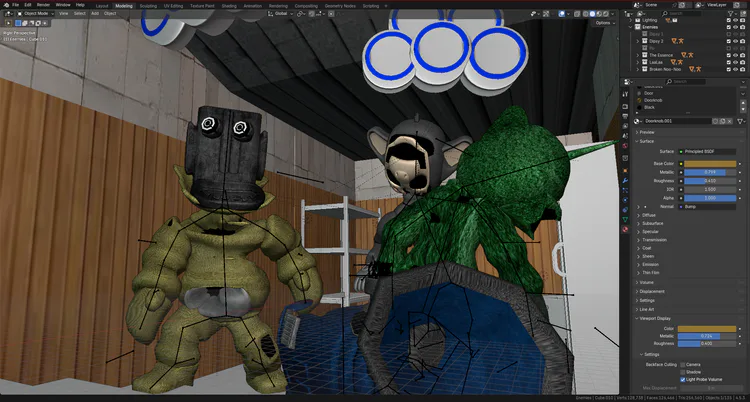Open the Render properties tab icon
This screenshot has width=750, height=402.
[625, 107]
